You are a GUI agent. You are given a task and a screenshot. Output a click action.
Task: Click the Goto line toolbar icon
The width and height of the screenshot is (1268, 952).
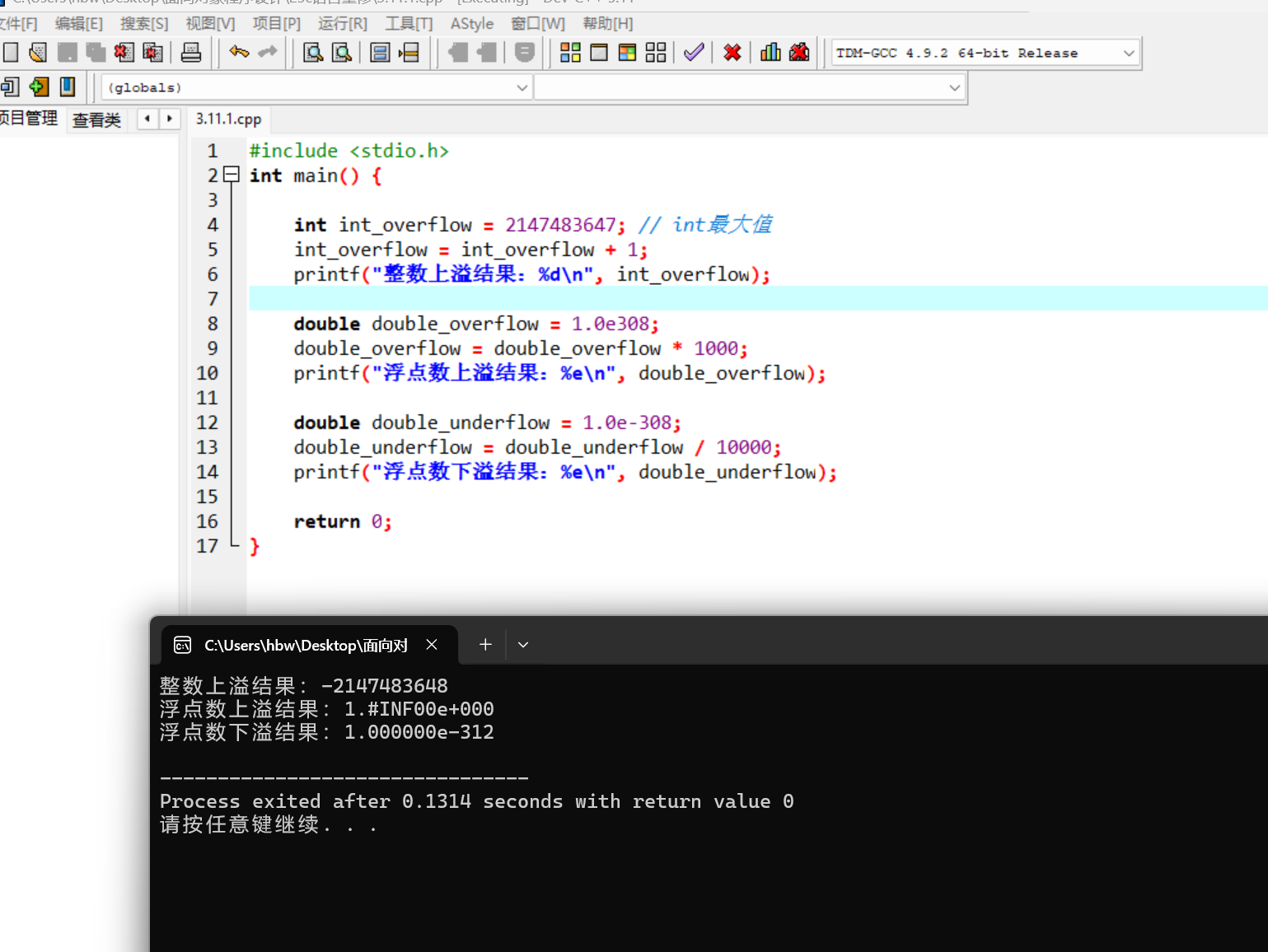pos(409,53)
